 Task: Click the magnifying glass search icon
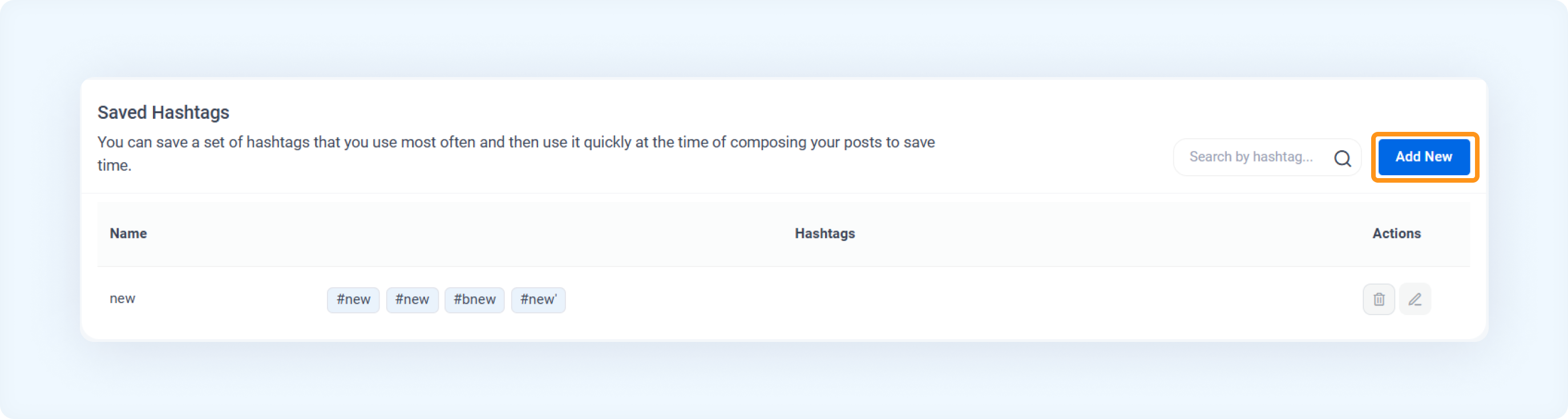click(x=1342, y=158)
